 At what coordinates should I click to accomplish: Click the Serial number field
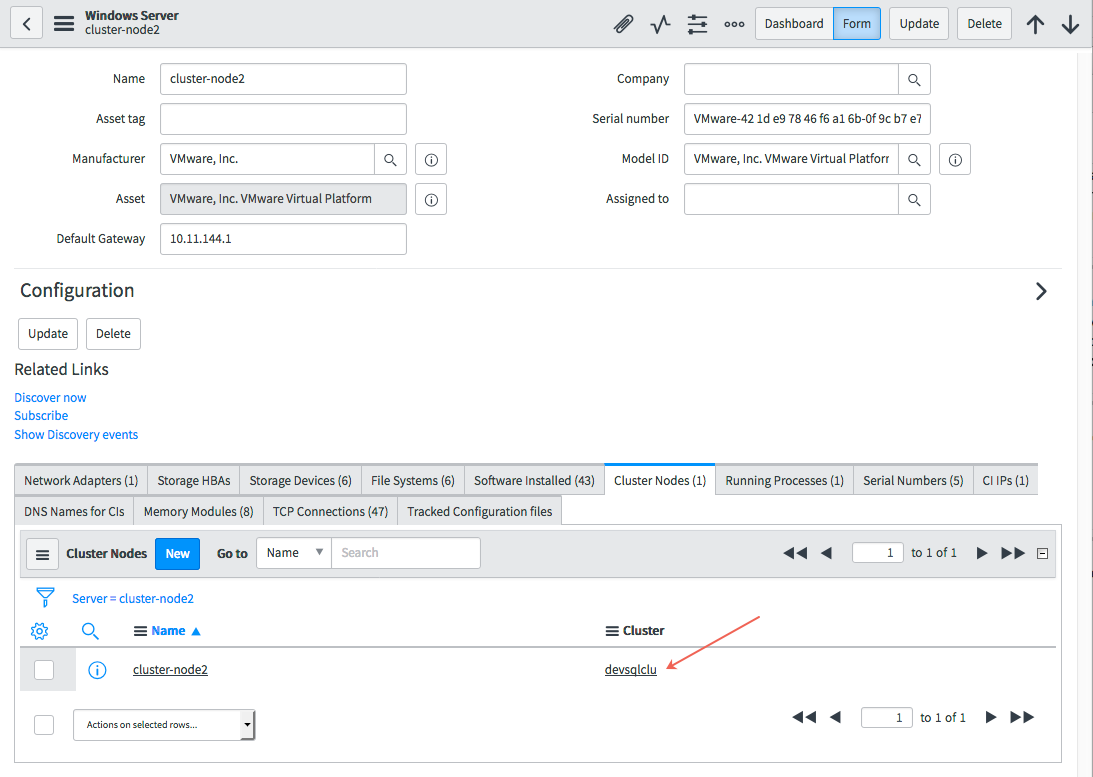807,119
